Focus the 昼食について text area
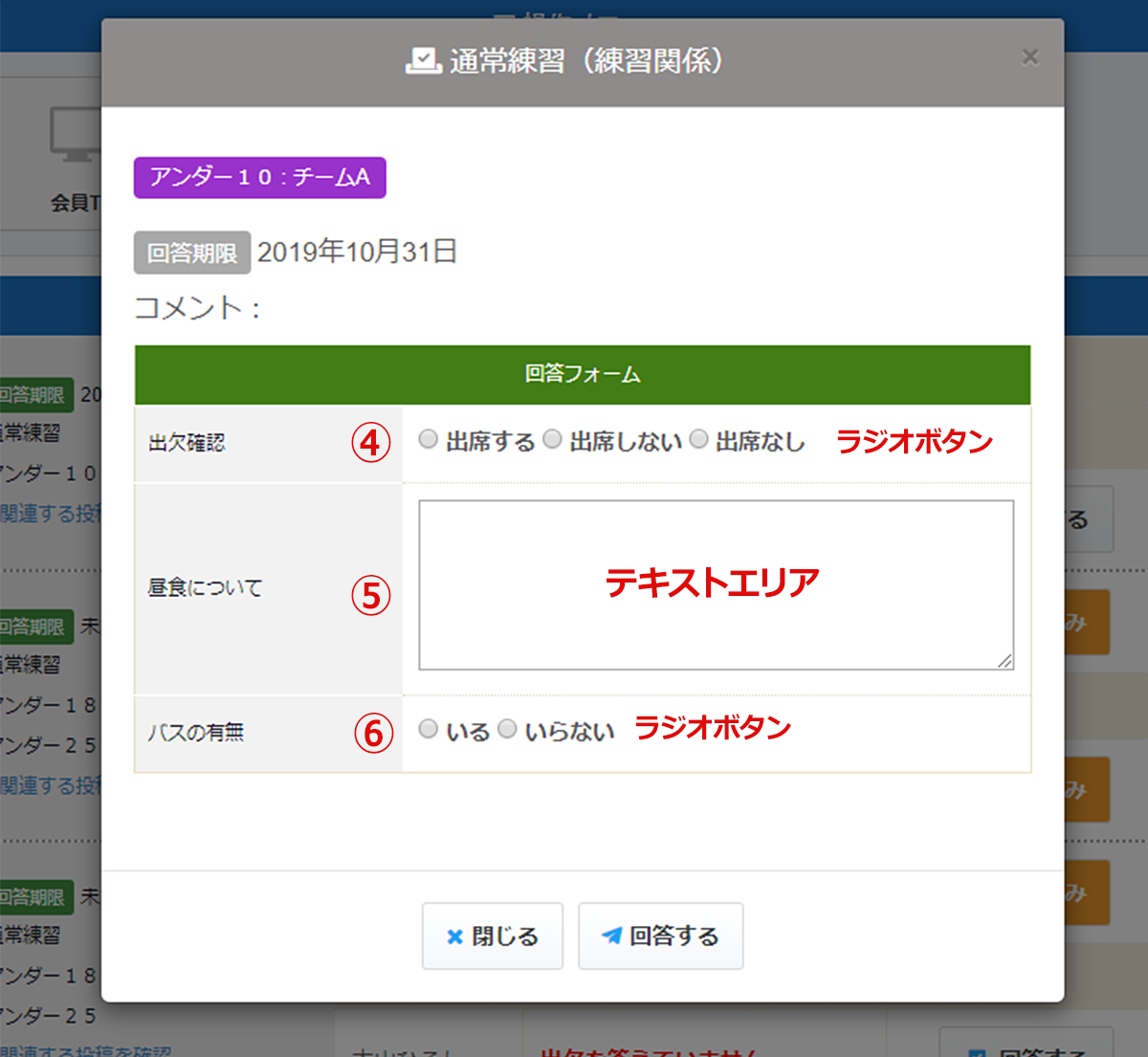 [x=716, y=584]
